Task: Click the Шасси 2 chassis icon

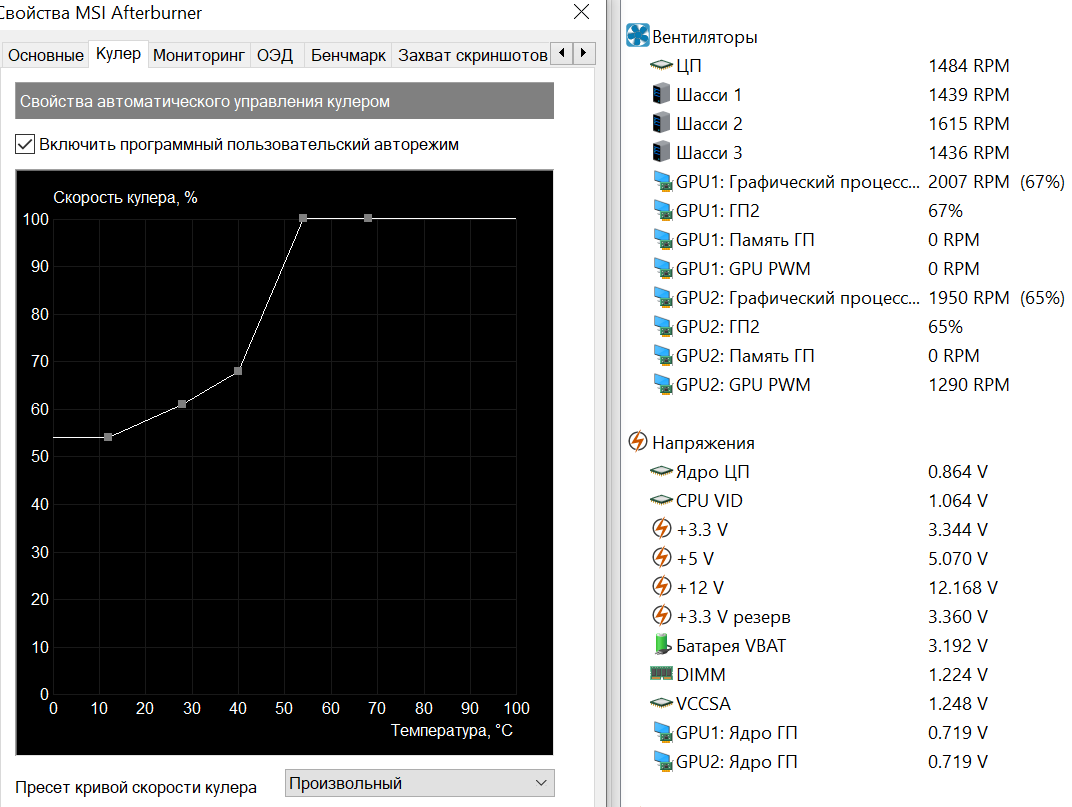Action: [x=661, y=123]
